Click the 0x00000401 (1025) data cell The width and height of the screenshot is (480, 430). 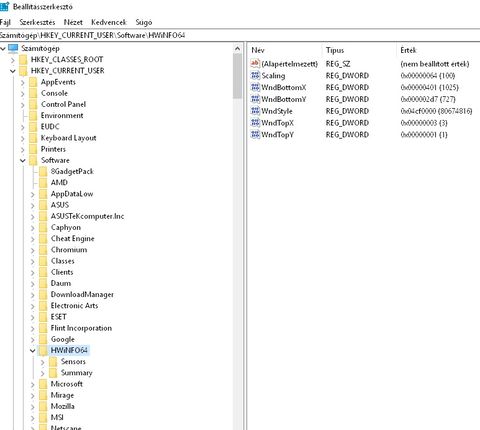point(429,88)
